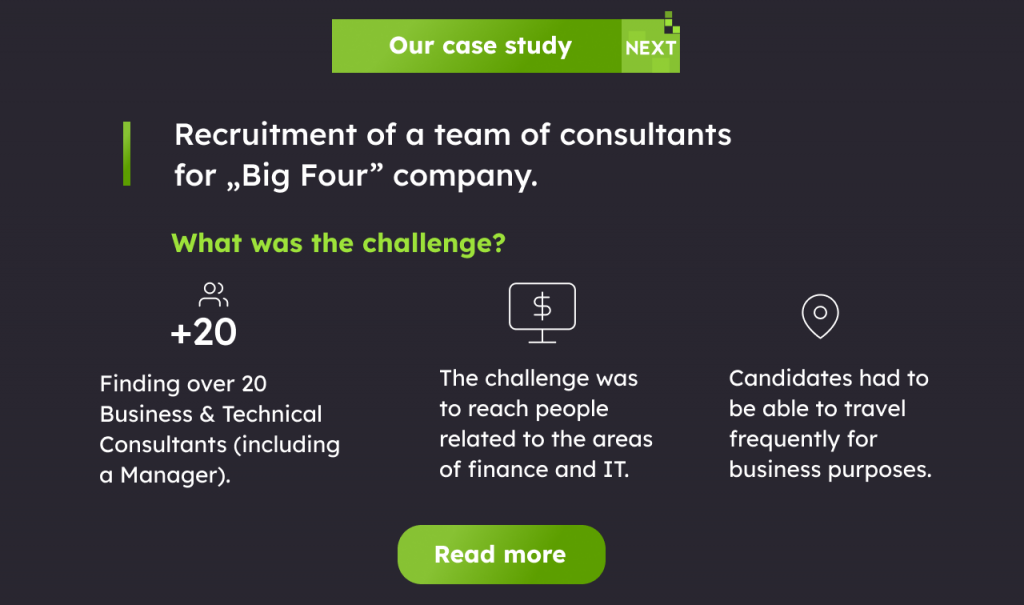Click the Read more button
The width and height of the screenshot is (1024, 605).
[x=501, y=554]
